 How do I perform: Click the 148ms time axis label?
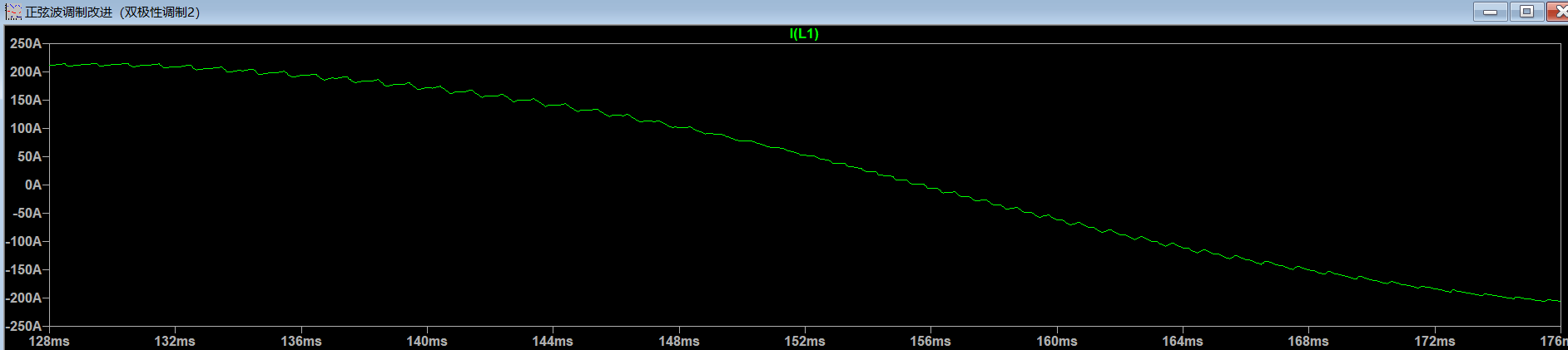[679, 341]
